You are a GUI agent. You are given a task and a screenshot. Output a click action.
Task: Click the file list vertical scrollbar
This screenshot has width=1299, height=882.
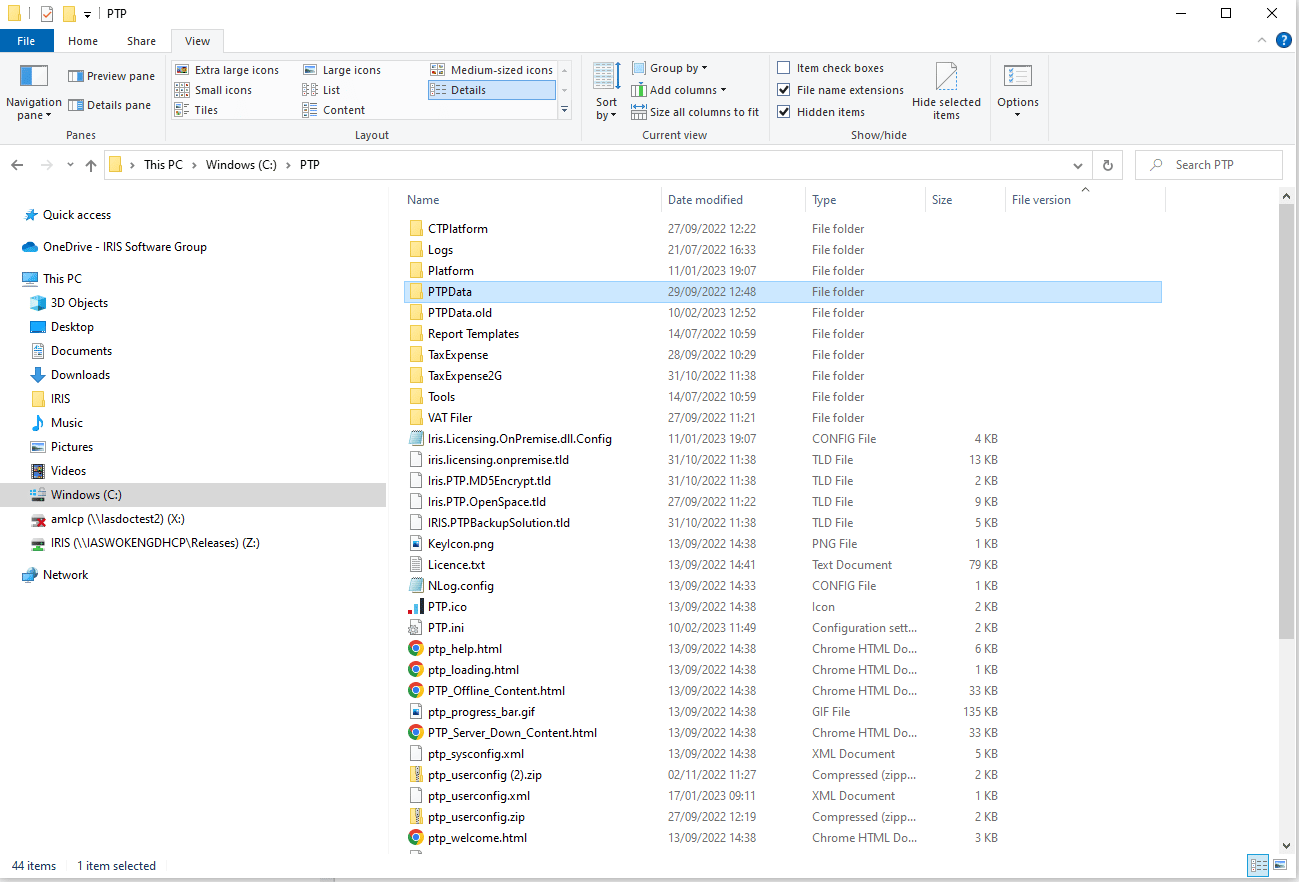click(x=1286, y=420)
